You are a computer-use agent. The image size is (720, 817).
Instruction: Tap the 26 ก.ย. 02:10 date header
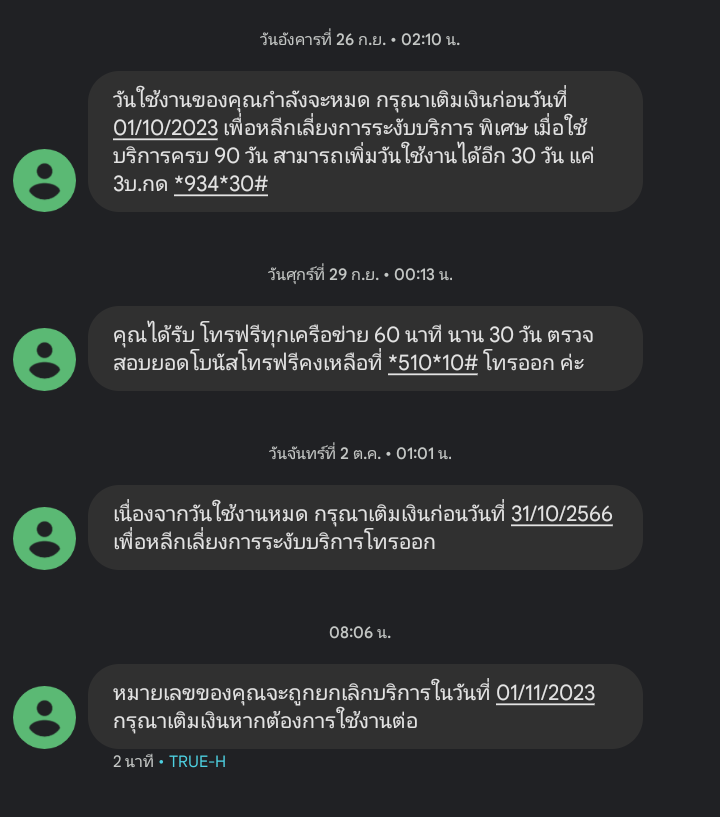coord(359,40)
